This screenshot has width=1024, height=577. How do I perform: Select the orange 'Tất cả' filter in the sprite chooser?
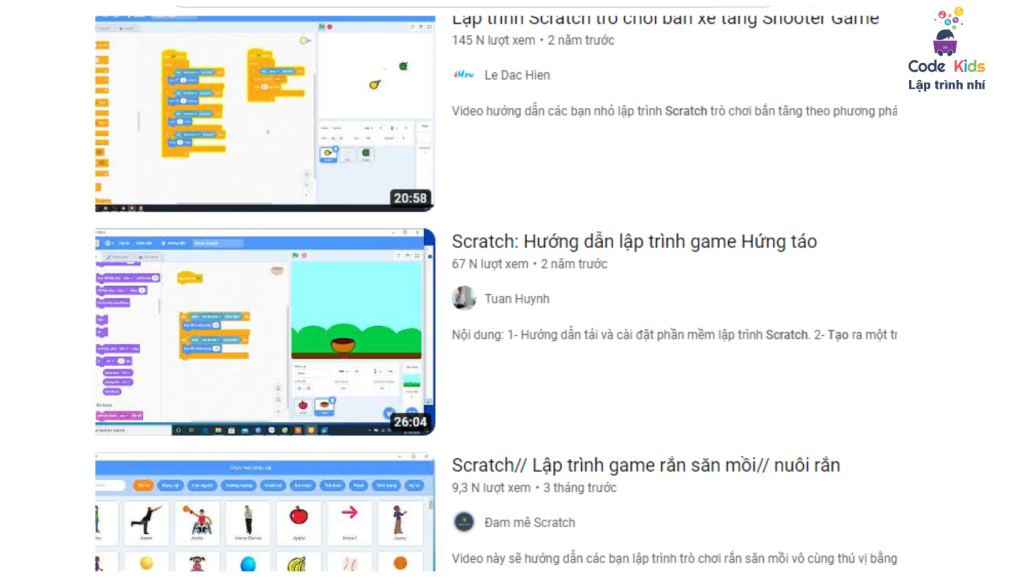pyautogui.click(x=143, y=485)
